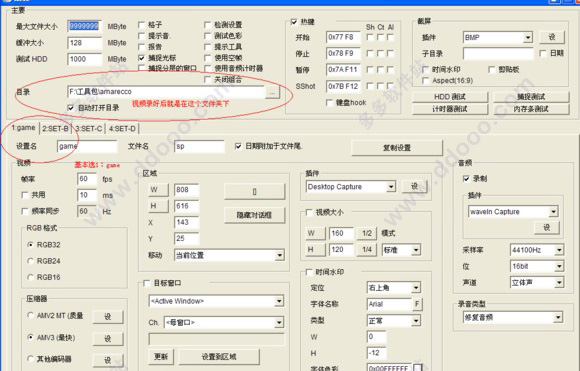Click the 帧率 fps field showing 60

(x=87, y=179)
